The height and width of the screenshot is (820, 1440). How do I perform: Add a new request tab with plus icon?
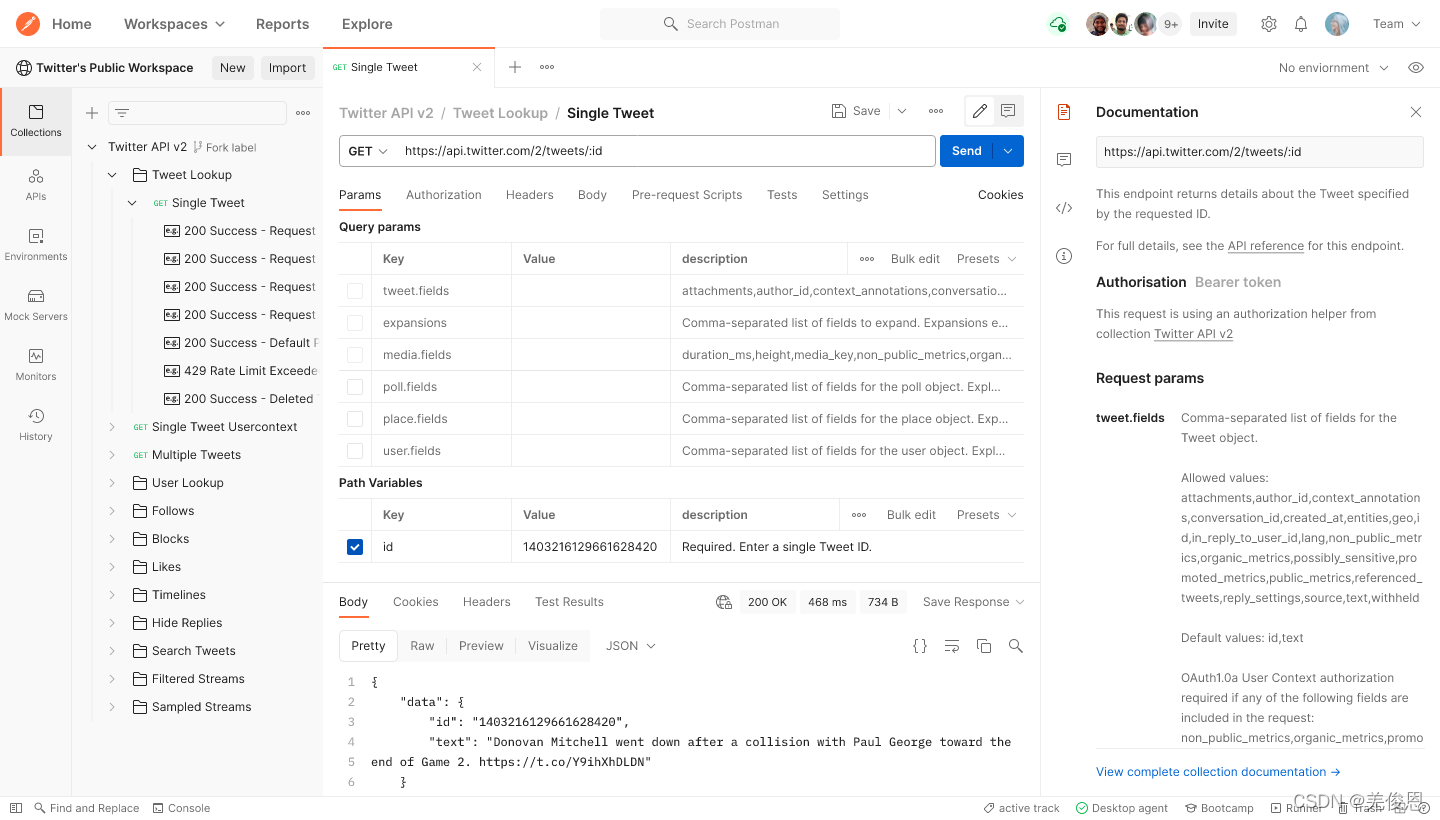click(515, 67)
